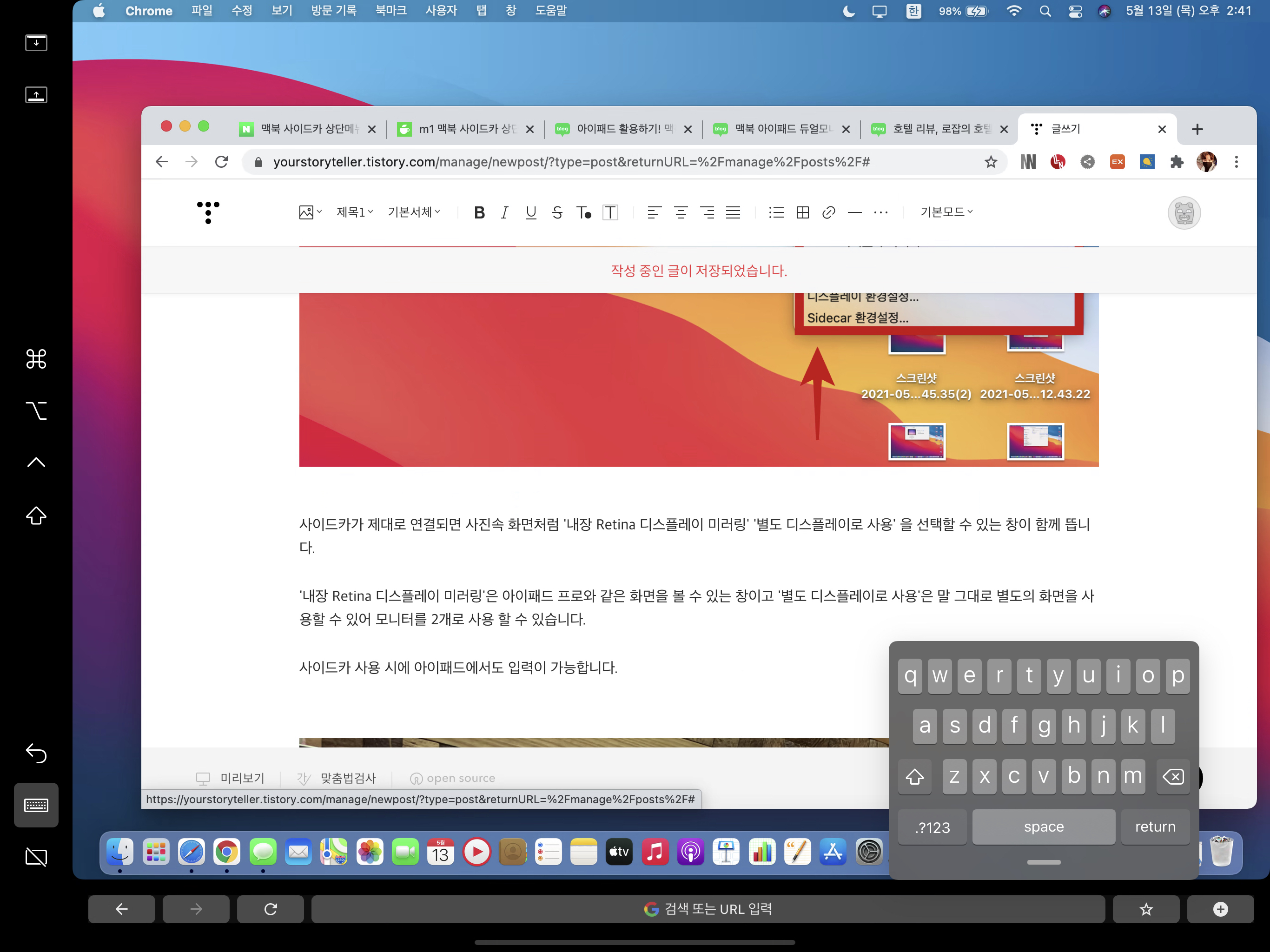The width and height of the screenshot is (1270, 952).
Task: Click the 검색 또는 URL 입력 field
Action: [708, 908]
